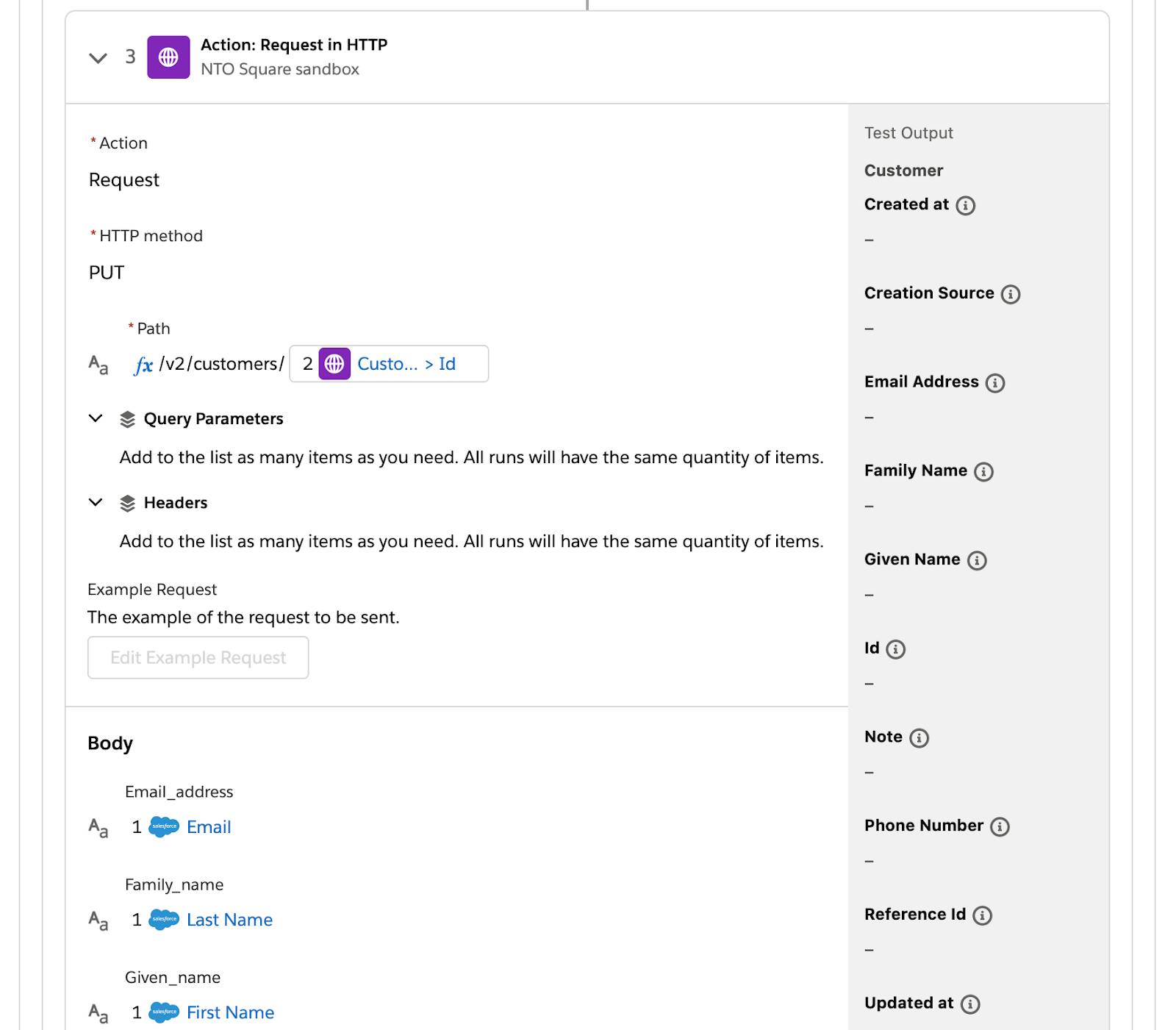Show info for Created at

tap(966, 205)
